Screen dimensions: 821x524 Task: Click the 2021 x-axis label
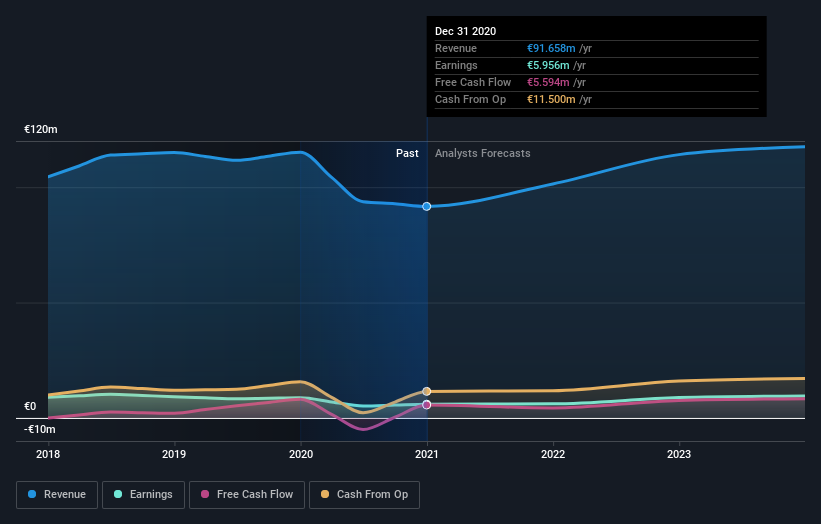coord(427,454)
